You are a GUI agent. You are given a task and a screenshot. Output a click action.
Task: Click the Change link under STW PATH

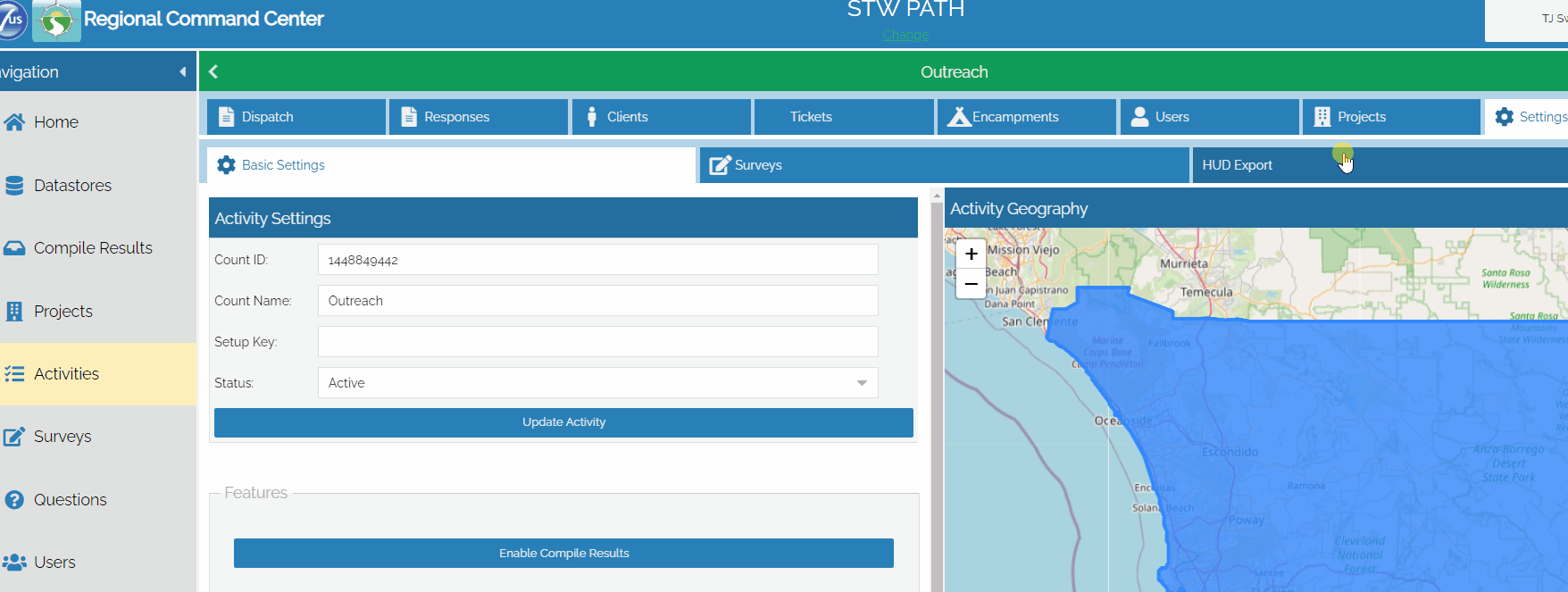905,35
